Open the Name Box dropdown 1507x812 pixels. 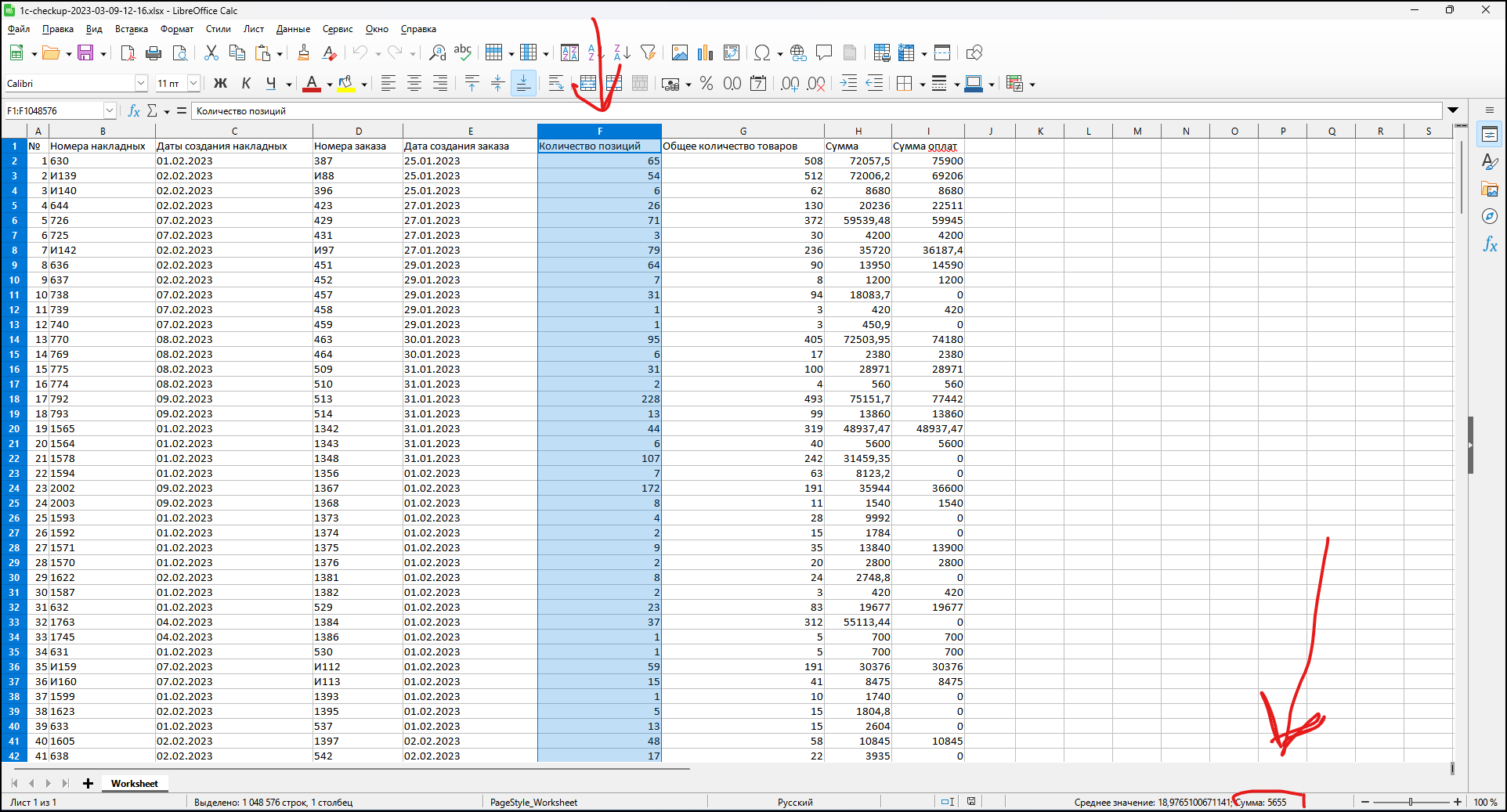point(110,111)
